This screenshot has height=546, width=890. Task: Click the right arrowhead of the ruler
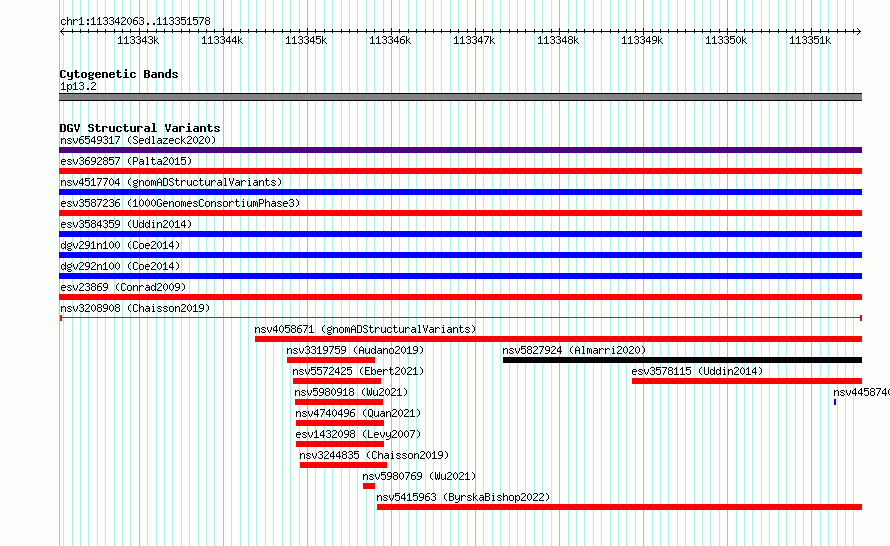pos(859,31)
